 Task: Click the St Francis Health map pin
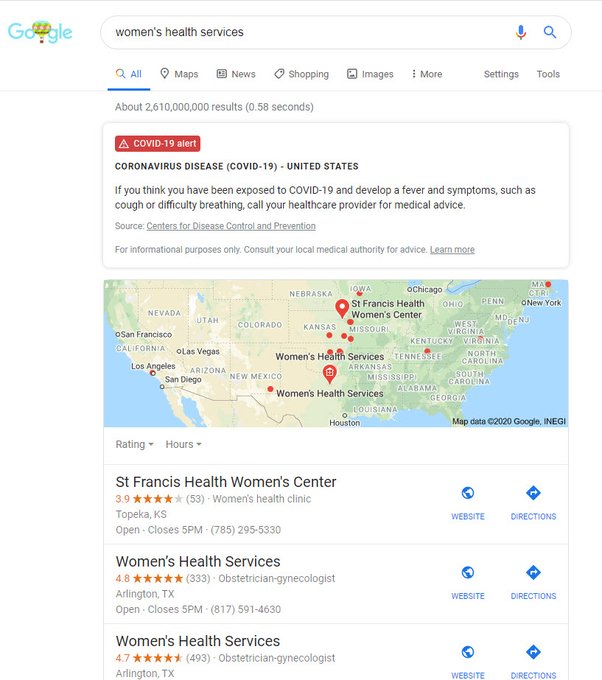tap(342, 308)
